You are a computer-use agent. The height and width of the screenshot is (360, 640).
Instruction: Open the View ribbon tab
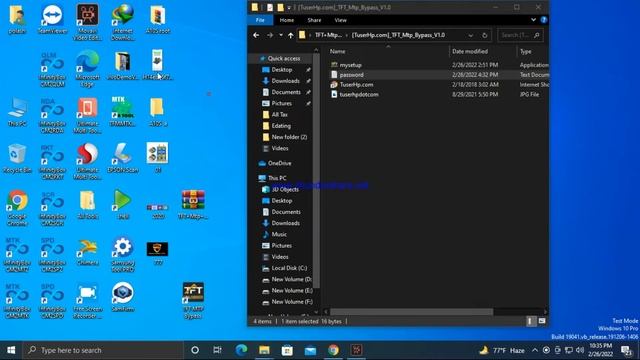[340, 20]
